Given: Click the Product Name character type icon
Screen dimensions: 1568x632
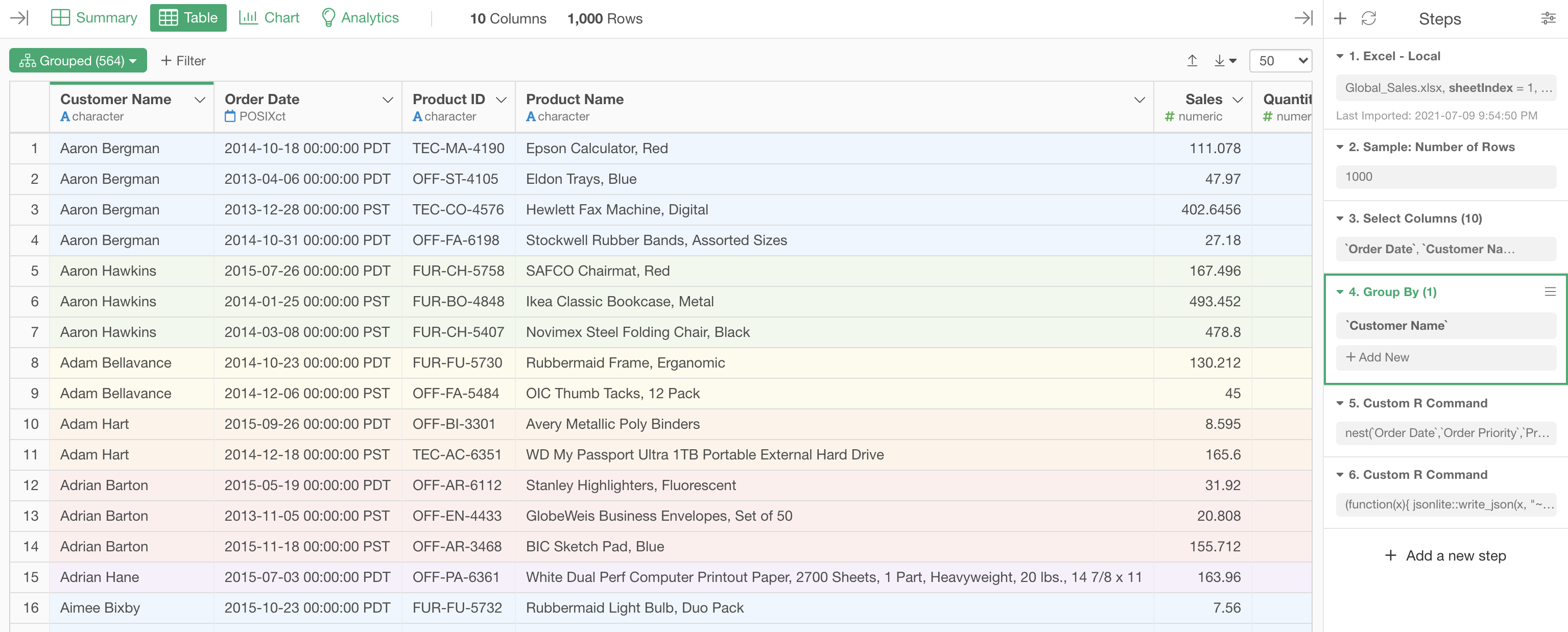Looking at the screenshot, I should (531, 116).
